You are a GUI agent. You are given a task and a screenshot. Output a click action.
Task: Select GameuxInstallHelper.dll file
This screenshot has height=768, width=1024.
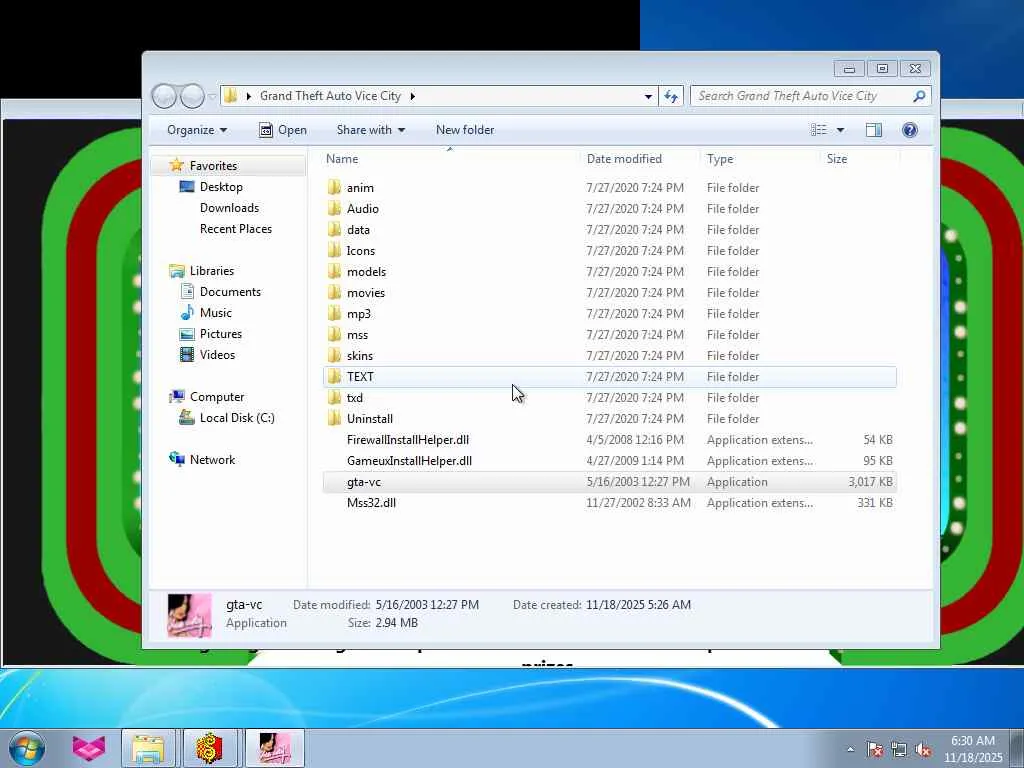pos(609,460)
